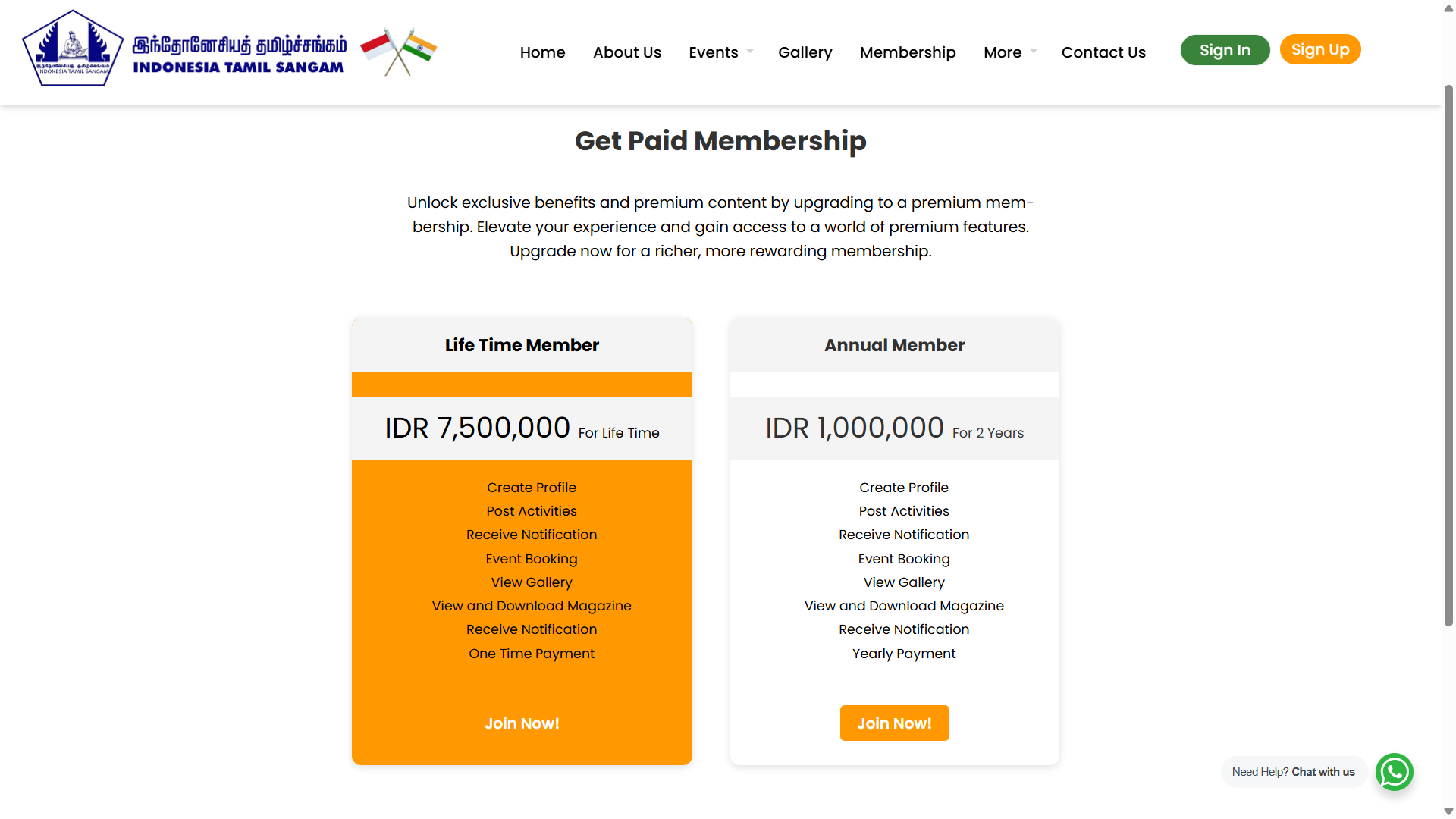Click the Sign In button
The image size is (1456, 819).
point(1225,49)
